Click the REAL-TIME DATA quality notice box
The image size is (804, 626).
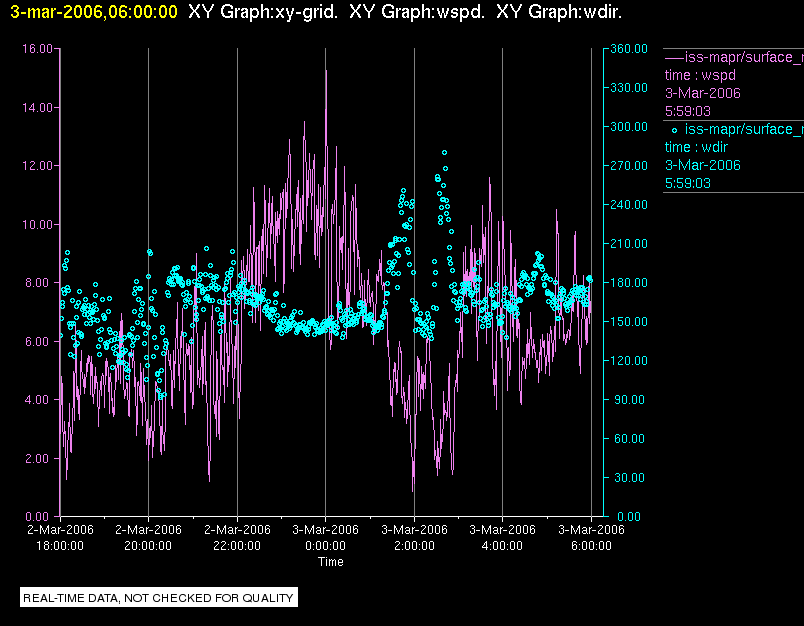click(x=159, y=598)
